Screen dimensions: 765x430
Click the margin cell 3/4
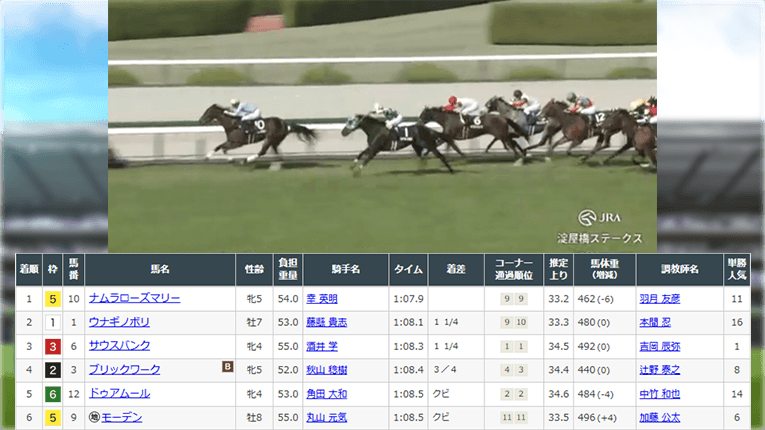point(445,369)
